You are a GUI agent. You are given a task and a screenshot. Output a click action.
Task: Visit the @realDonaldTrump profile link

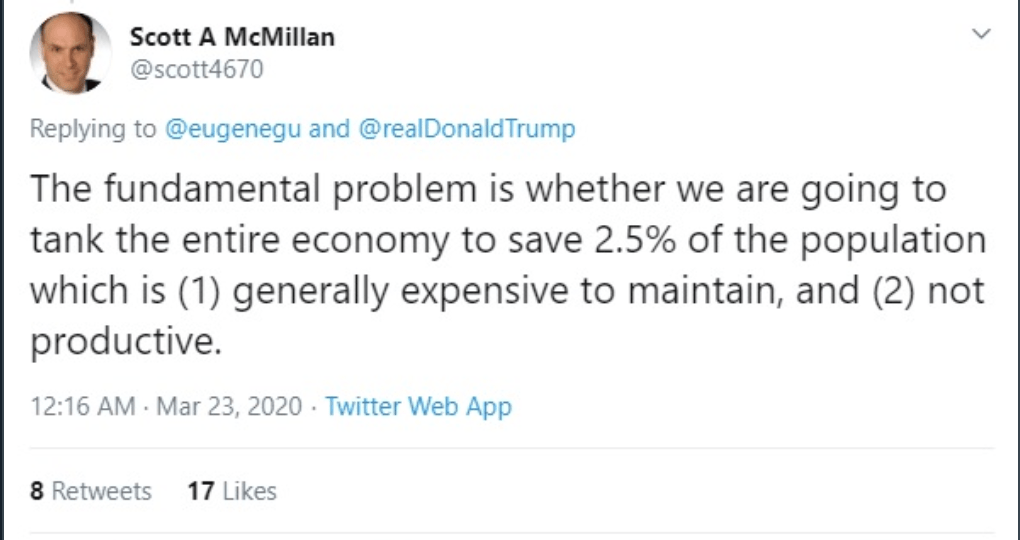[466, 129]
